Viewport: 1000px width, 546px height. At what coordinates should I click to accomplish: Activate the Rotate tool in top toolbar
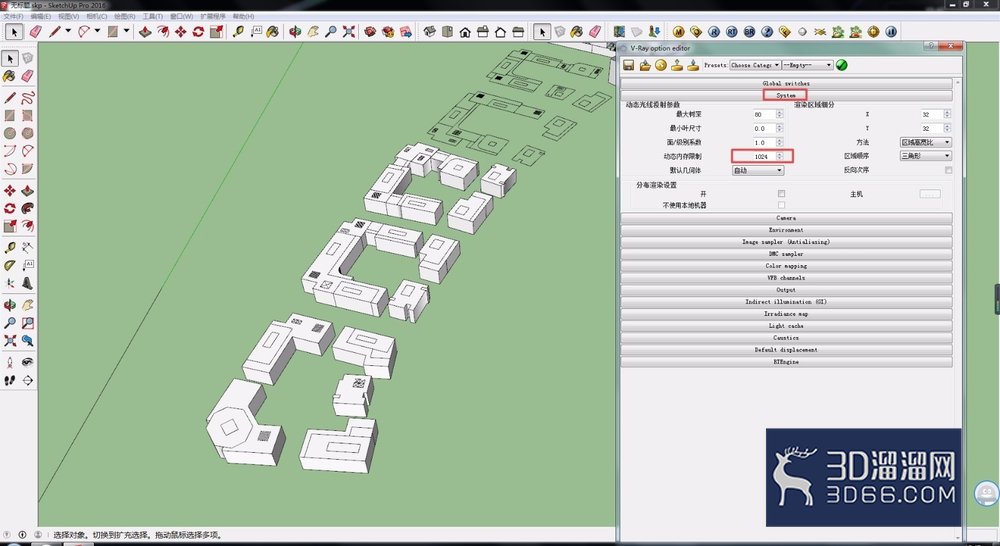(198, 31)
